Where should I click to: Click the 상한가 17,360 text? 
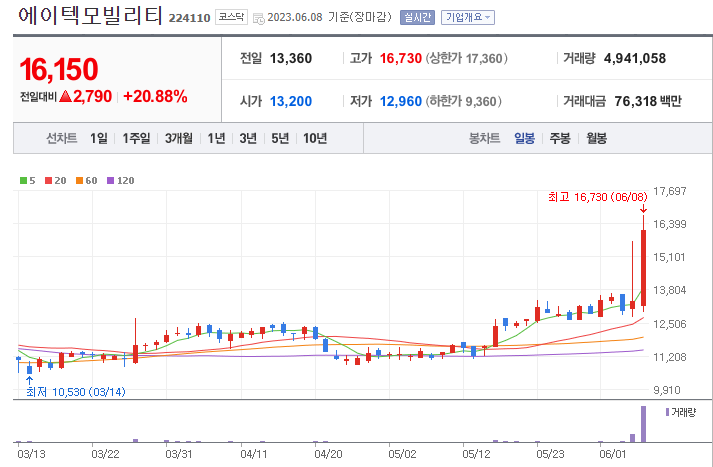[x=467, y=58]
